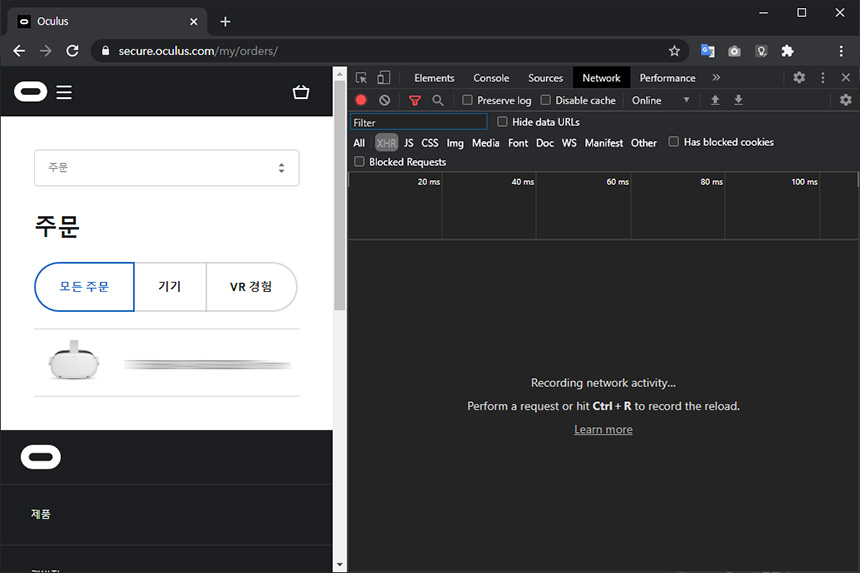Clear the network log
Image resolution: width=860 pixels, height=573 pixels.
[384, 100]
